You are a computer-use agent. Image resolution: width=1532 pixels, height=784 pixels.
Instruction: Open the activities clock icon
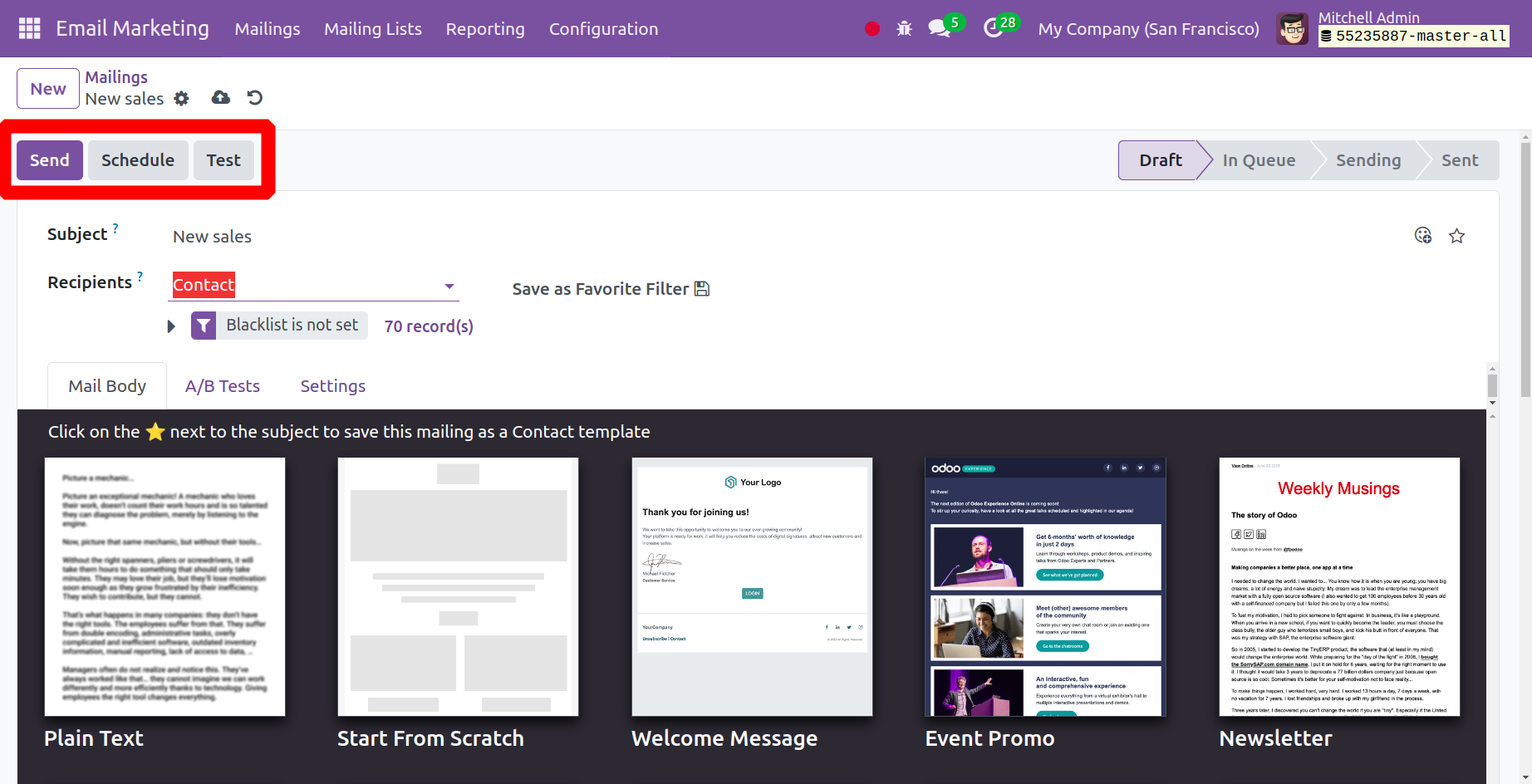click(x=993, y=29)
